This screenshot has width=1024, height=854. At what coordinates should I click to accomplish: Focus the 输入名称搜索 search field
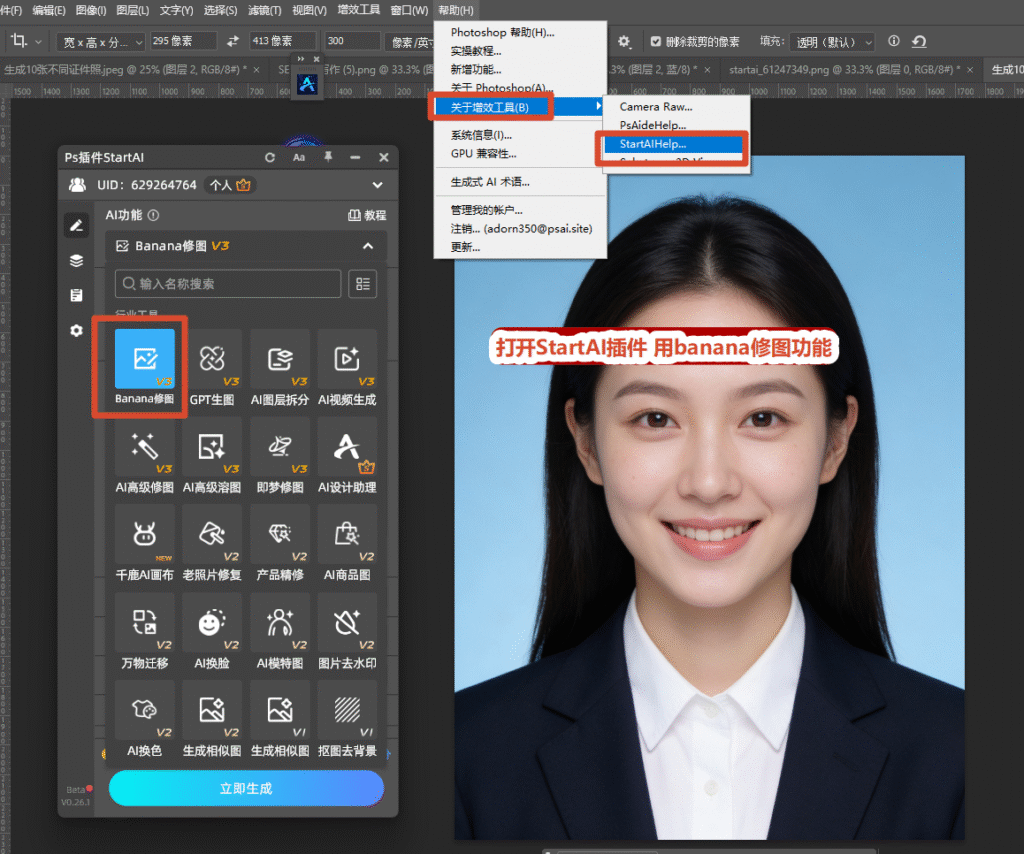coord(228,284)
